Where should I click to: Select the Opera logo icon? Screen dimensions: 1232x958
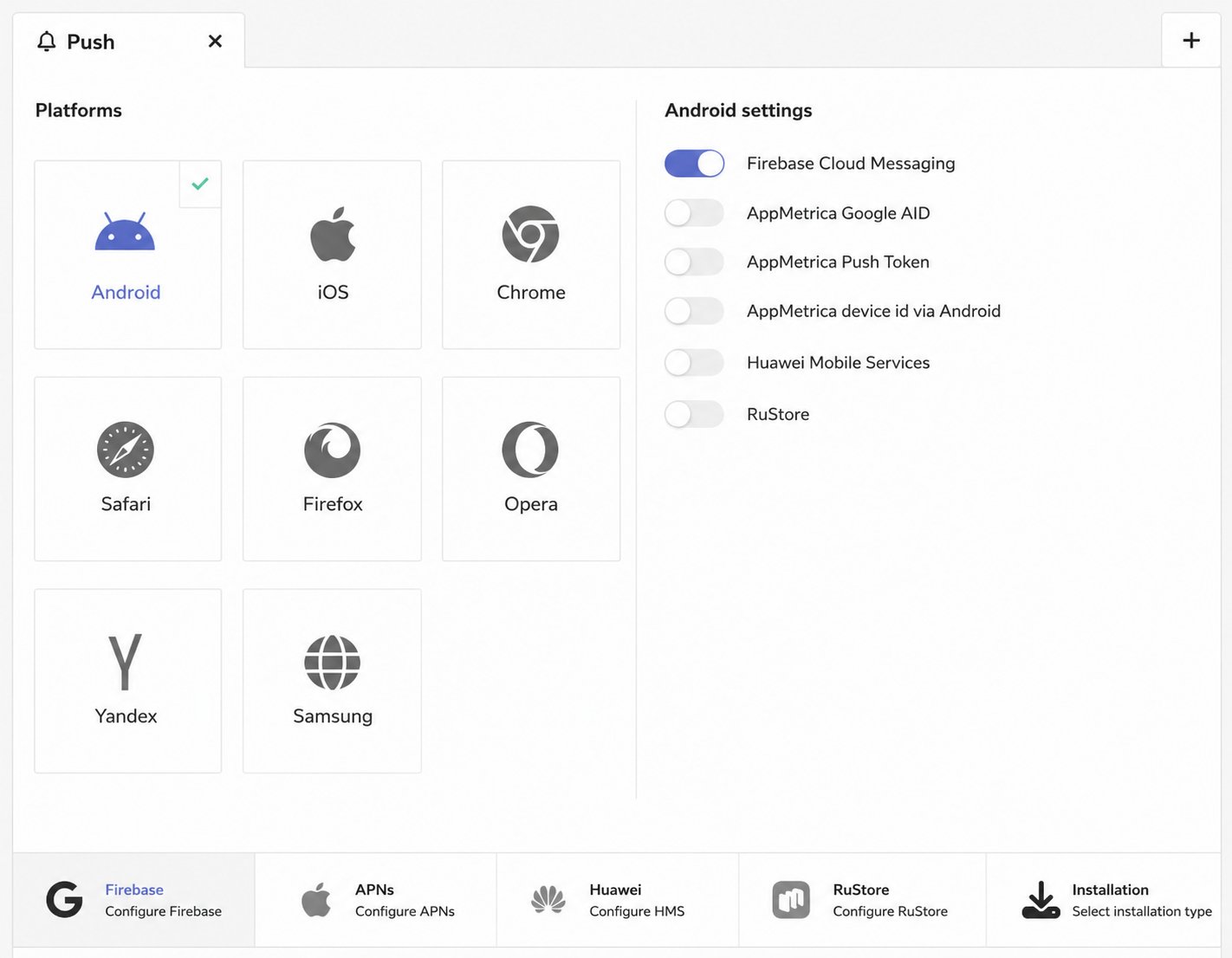[x=530, y=450]
